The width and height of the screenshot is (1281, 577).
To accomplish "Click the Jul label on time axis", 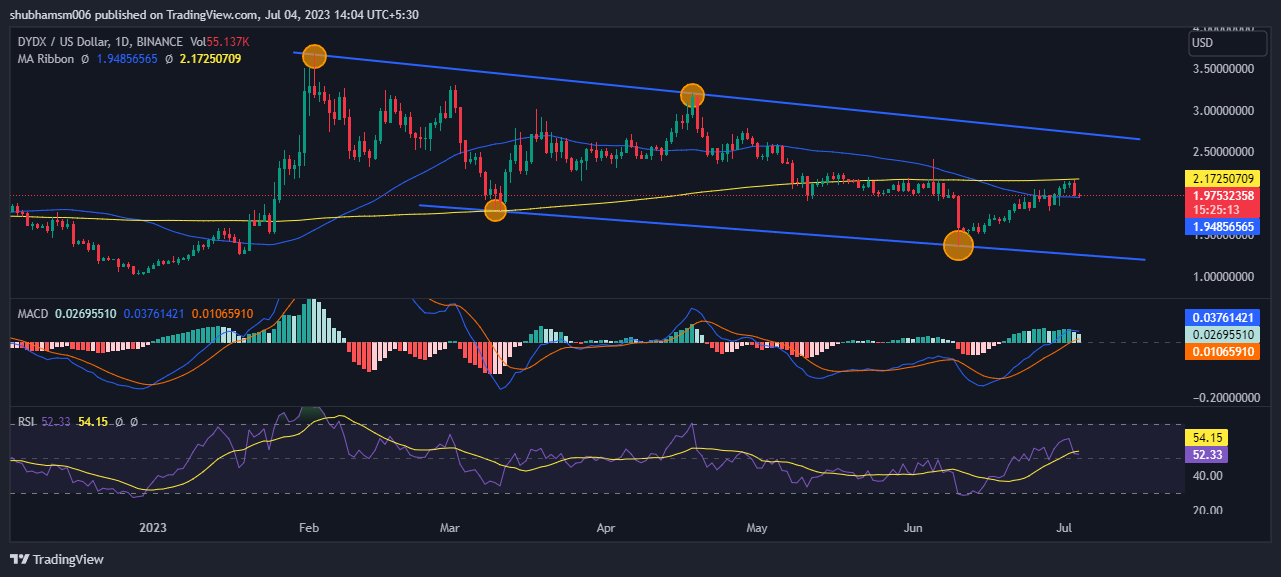I will [x=1065, y=528].
